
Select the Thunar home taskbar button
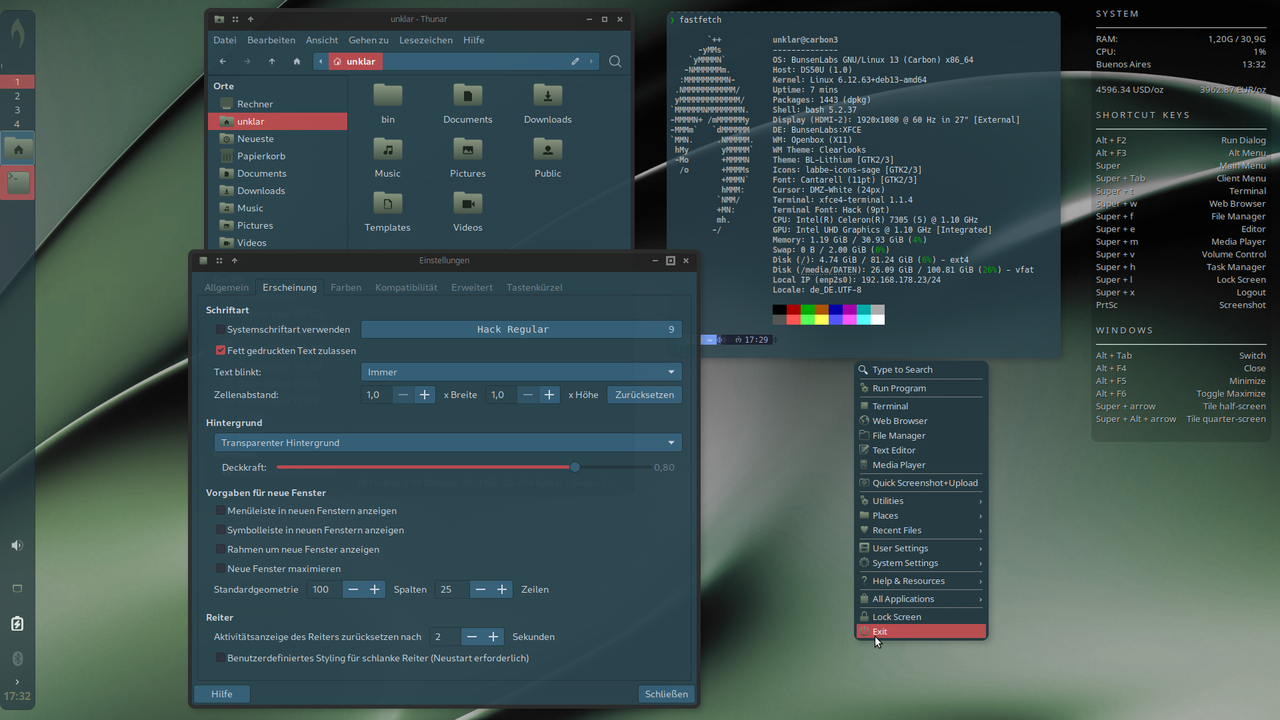[18, 148]
